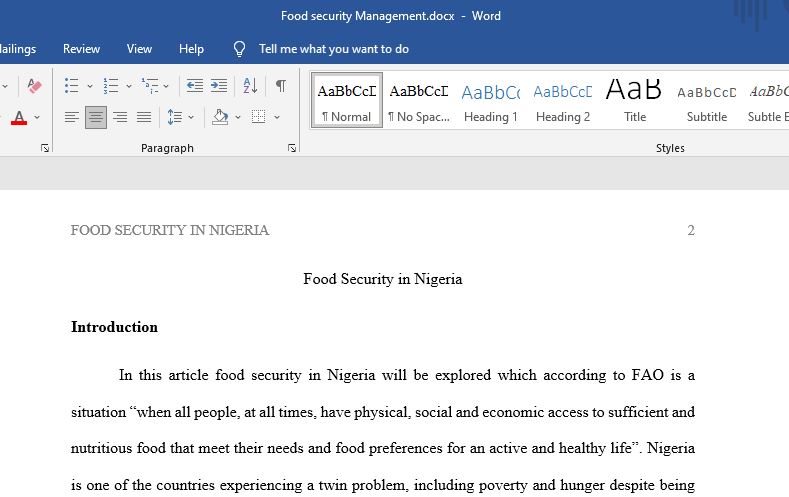Image resolution: width=789 pixels, height=497 pixels.
Task: Click the document title in the title bar
Action: pos(367,16)
